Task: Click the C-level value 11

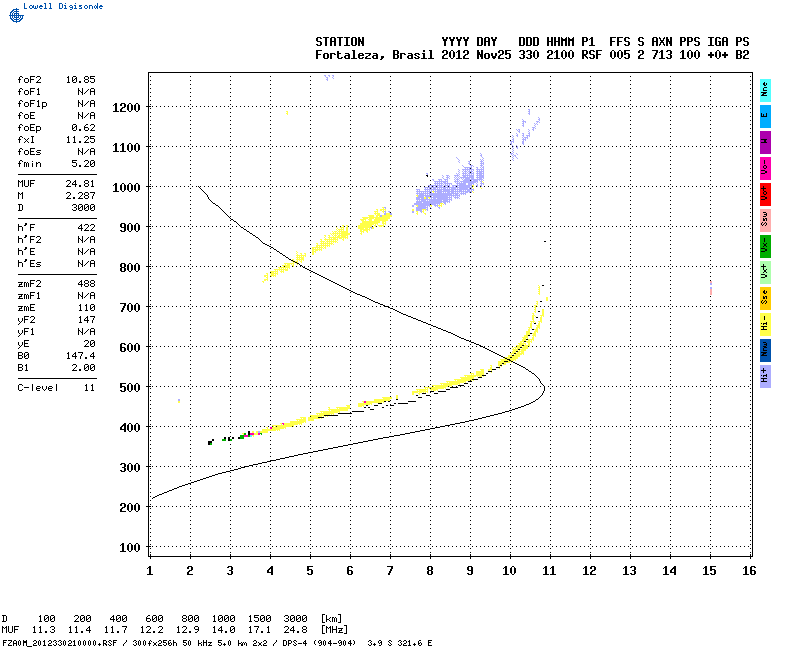Action: [x=89, y=388]
